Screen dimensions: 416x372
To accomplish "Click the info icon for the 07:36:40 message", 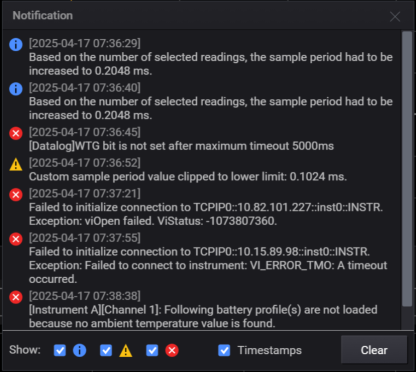I will coord(16,89).
